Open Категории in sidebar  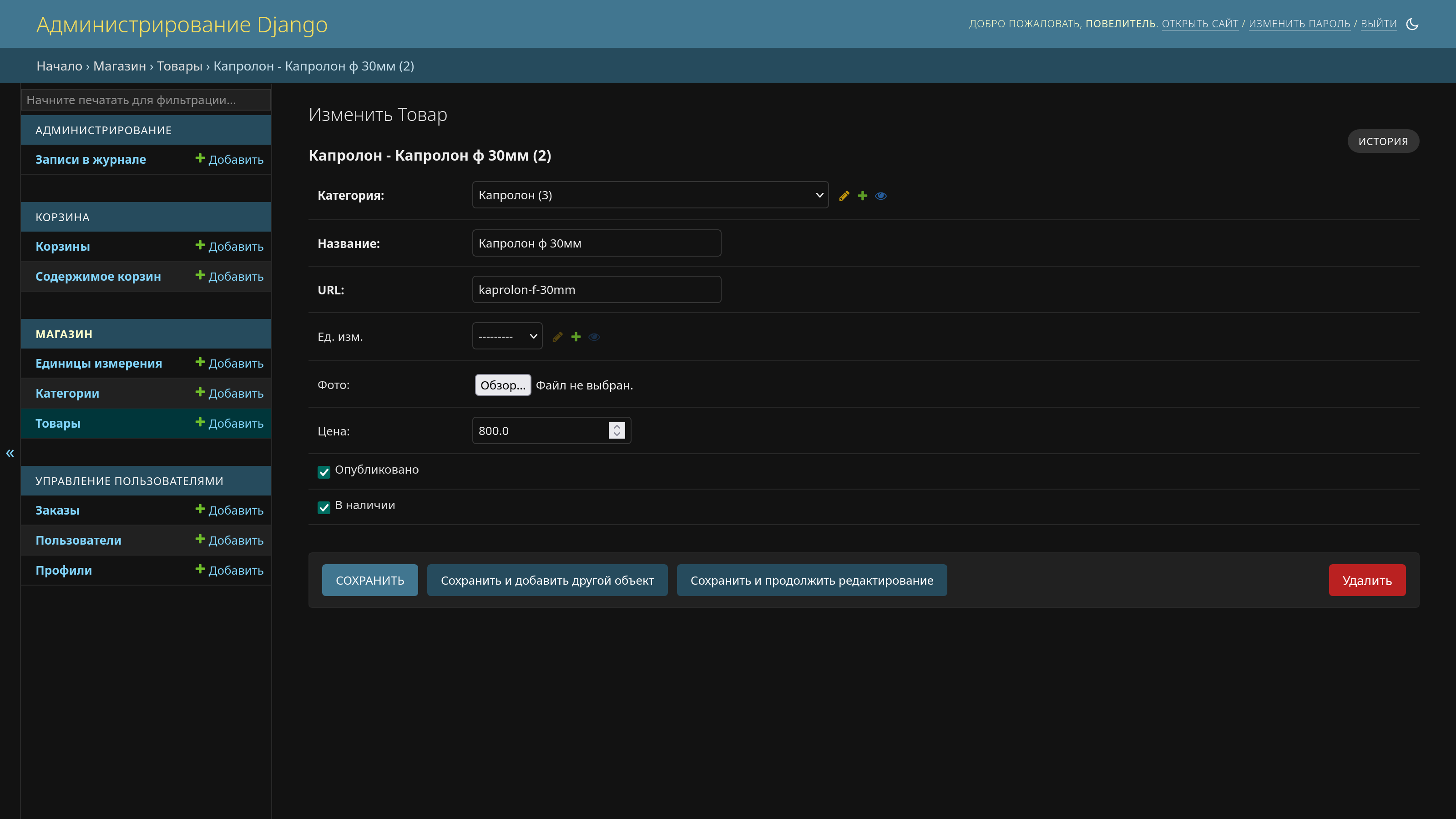[x=67, y=394]
